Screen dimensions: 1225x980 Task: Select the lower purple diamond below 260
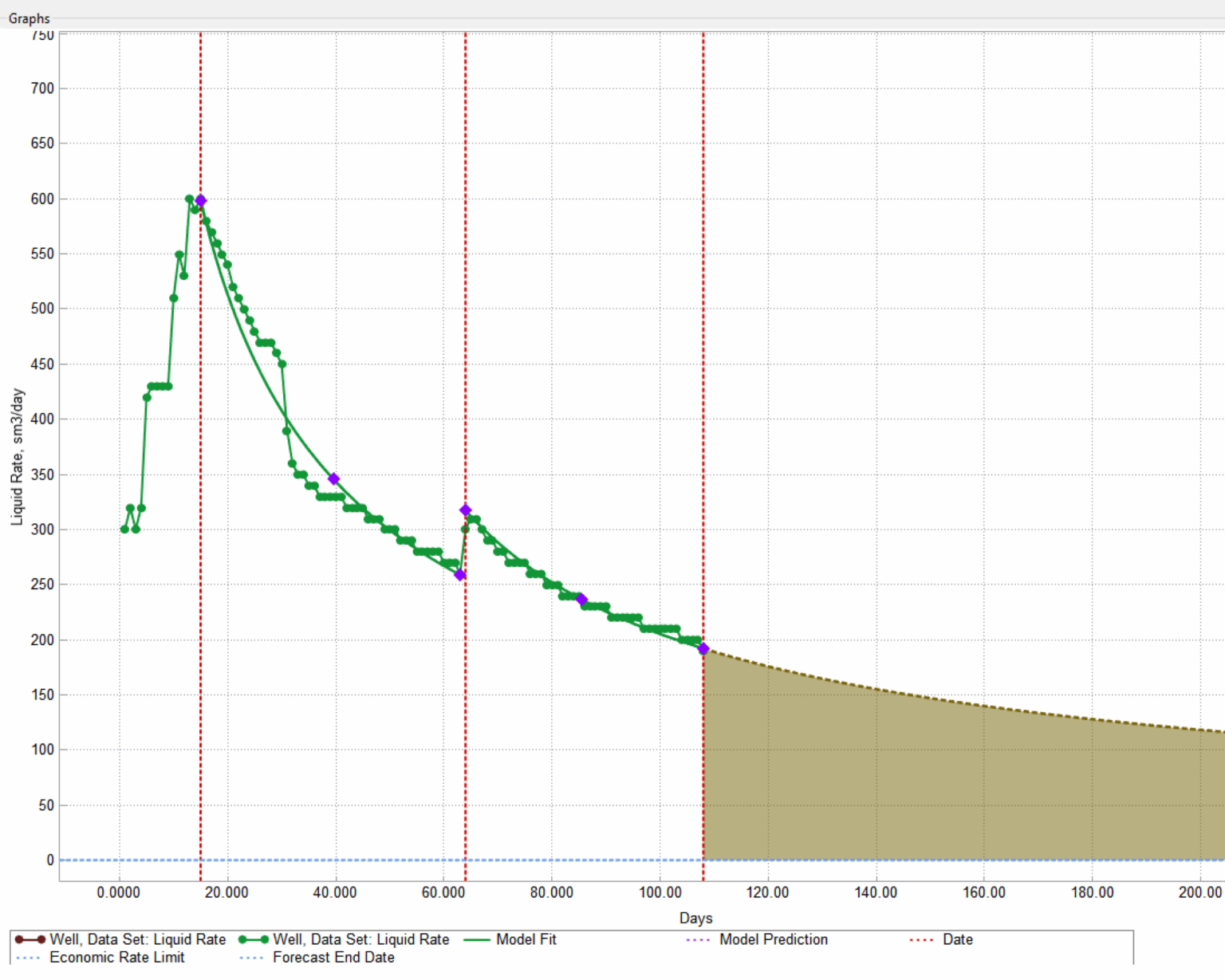460,575
